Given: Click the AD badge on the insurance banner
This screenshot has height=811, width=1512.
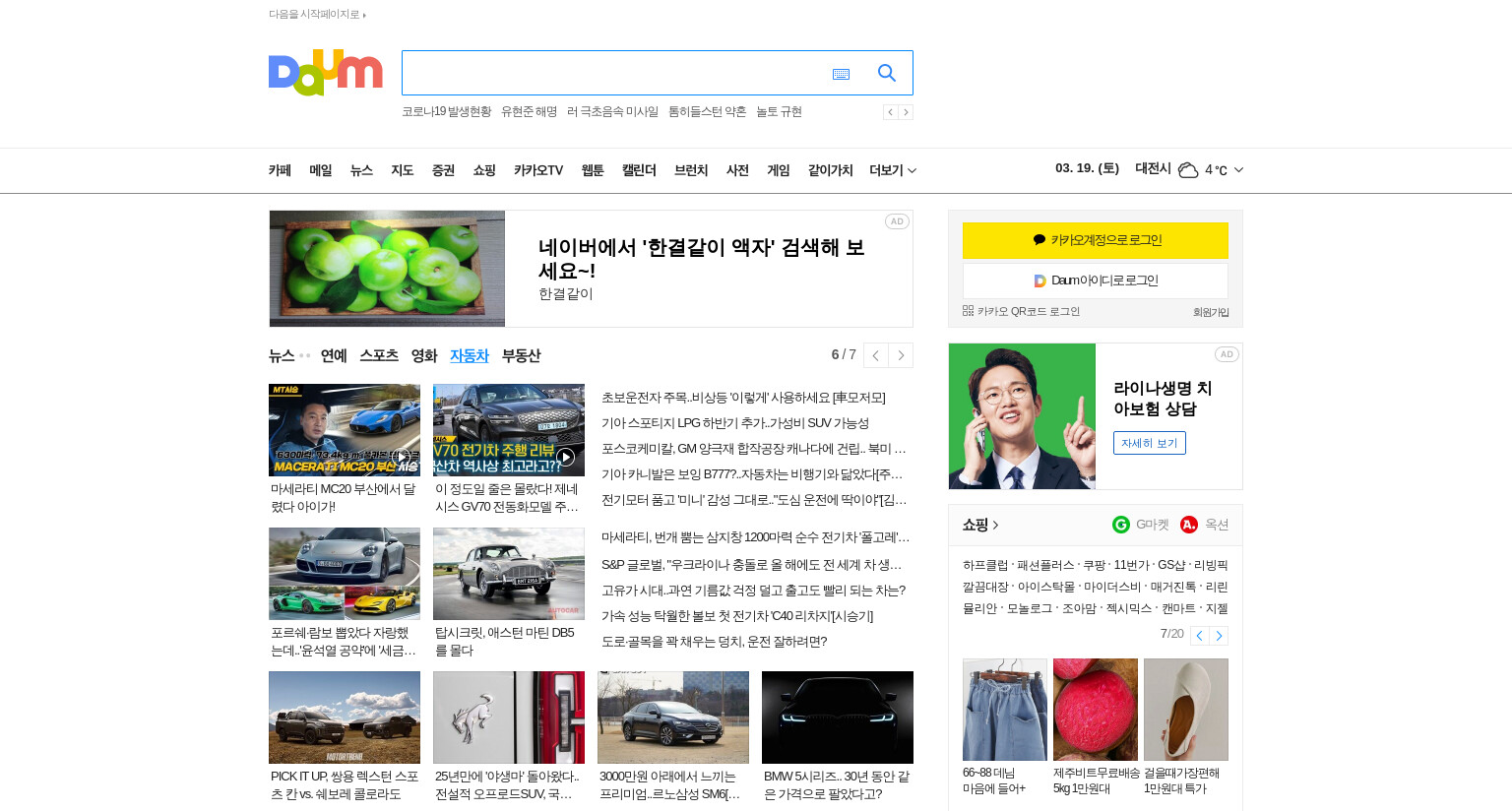Looking at the screenshot, I should pos(1227,354).
